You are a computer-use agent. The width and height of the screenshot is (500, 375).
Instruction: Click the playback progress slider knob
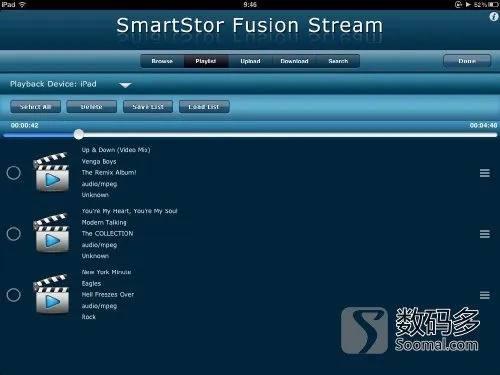pos(79,134)
